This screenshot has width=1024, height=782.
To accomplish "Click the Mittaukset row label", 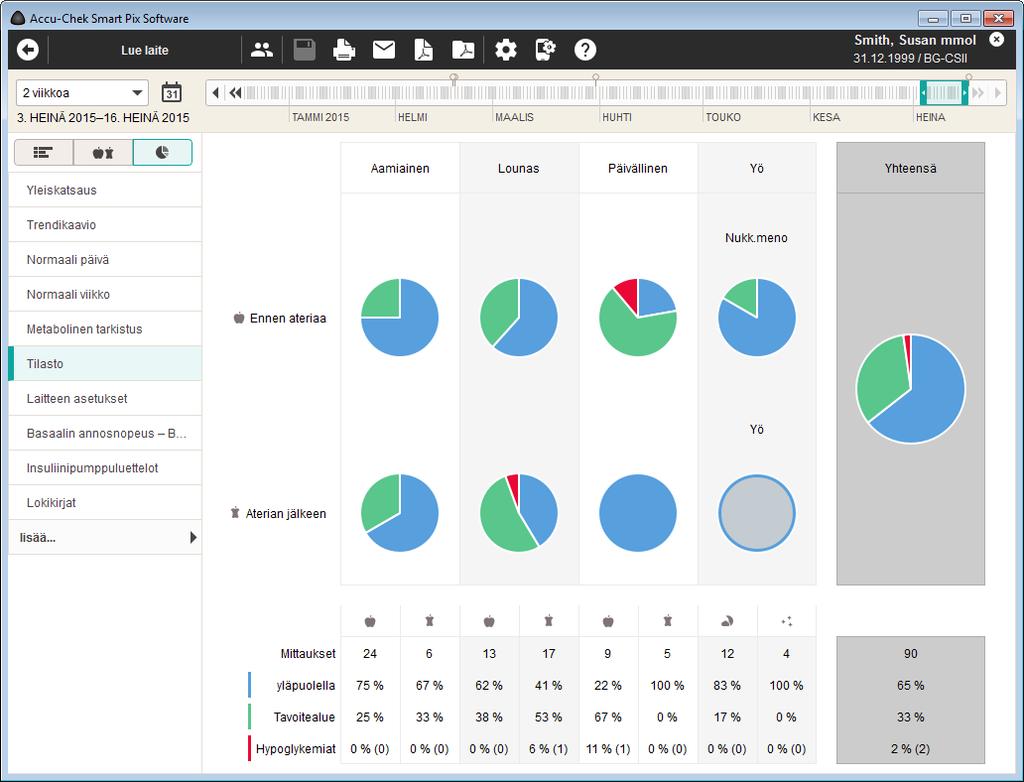I will pyautogui.click(x=308, y=653).
